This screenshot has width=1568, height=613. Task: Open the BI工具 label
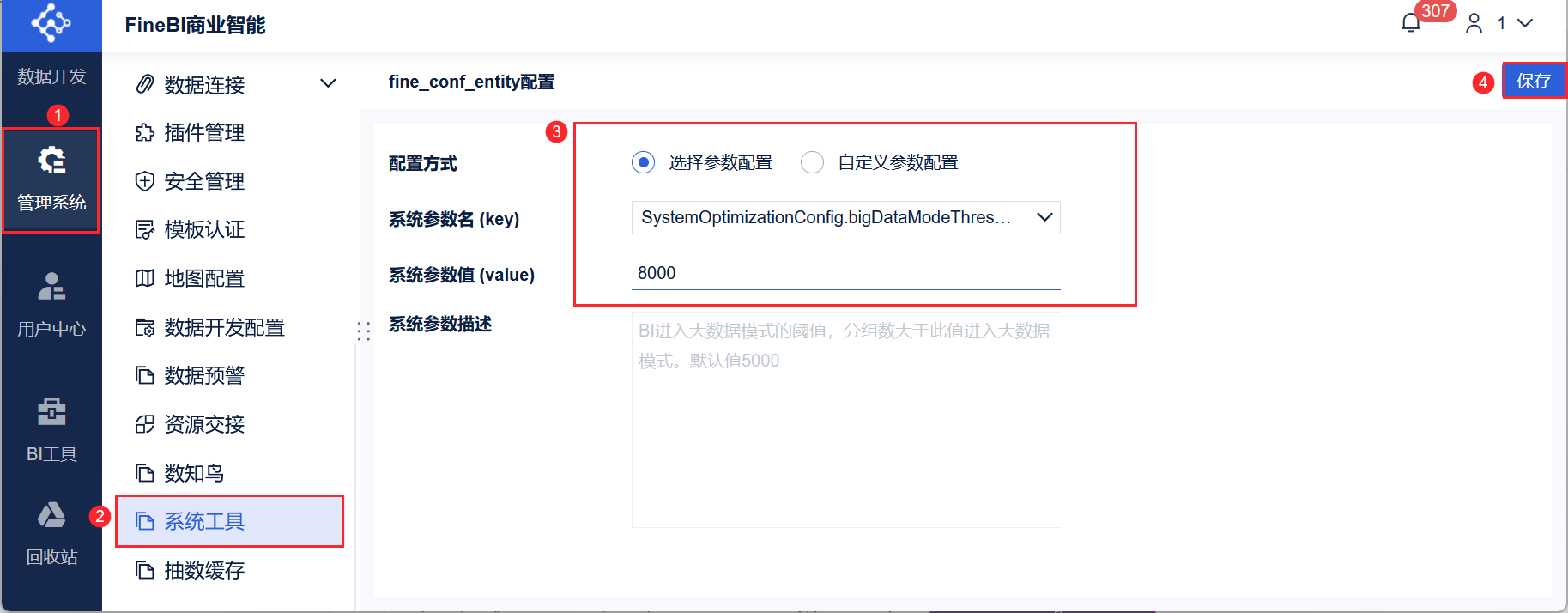(51, 454)
